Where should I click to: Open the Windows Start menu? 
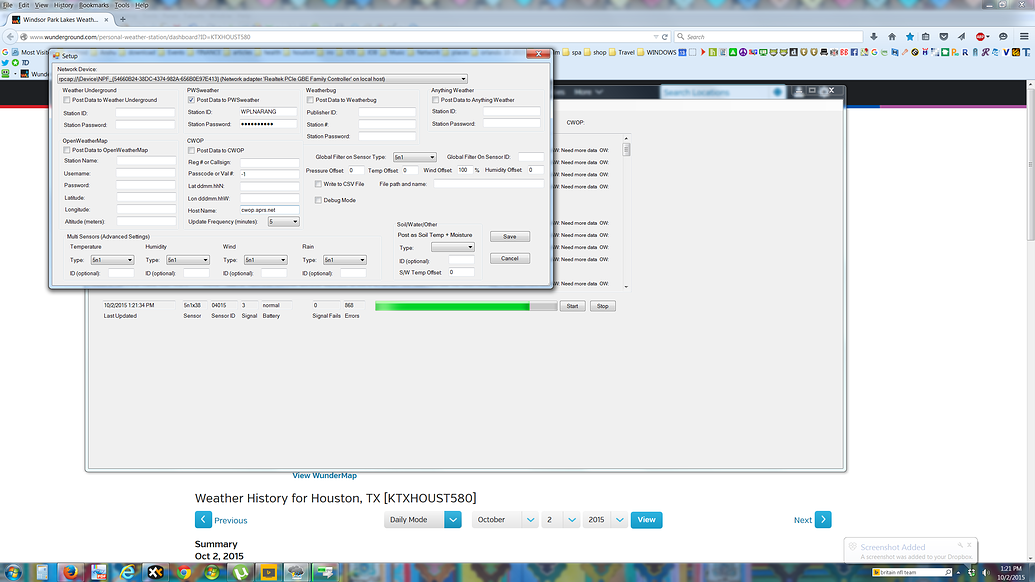coord(13,572)
